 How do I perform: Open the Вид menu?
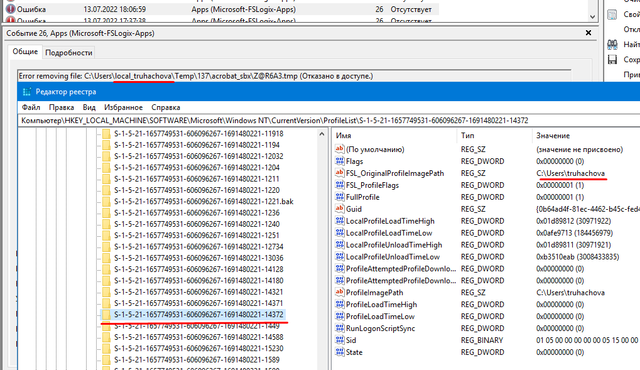click(x=89, y=107)
